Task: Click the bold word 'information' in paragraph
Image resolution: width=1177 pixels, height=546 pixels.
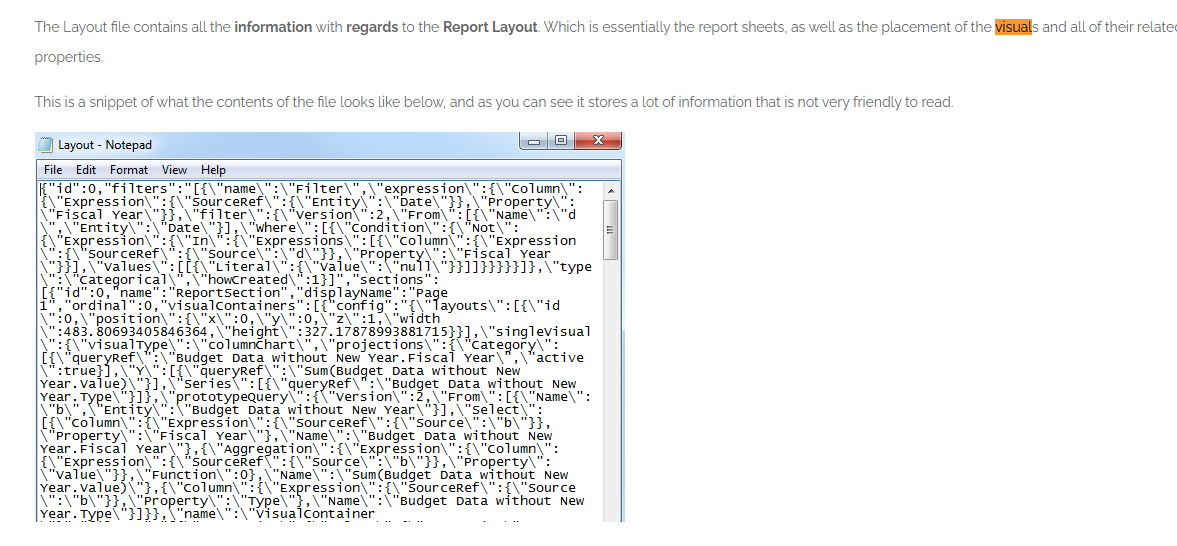Action: pyautogui.click(x=273, y=28)
